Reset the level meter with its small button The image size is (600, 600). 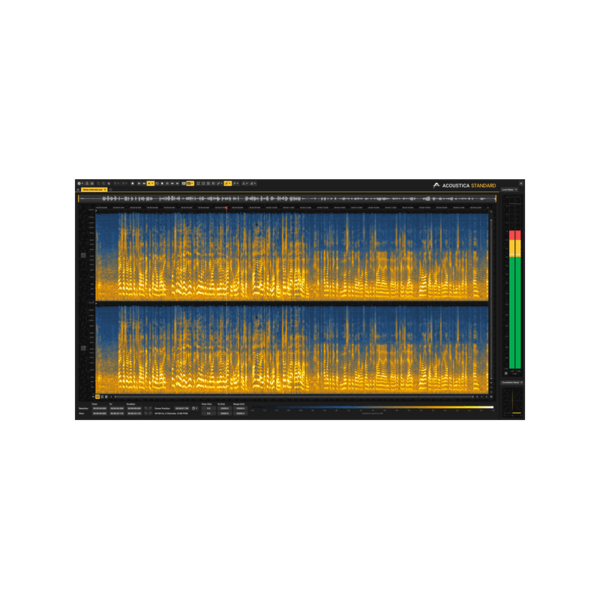click(506, 373)
